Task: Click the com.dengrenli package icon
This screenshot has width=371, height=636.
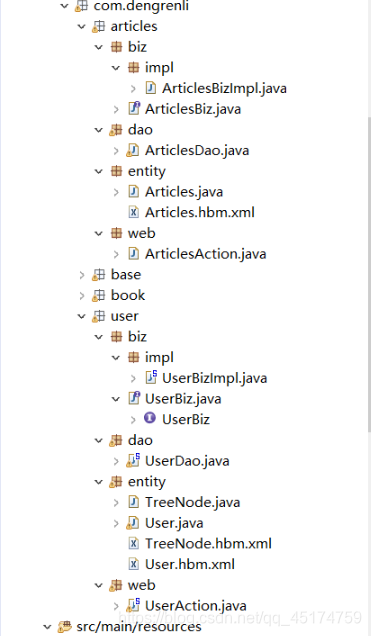Action: tap(81, 6)
